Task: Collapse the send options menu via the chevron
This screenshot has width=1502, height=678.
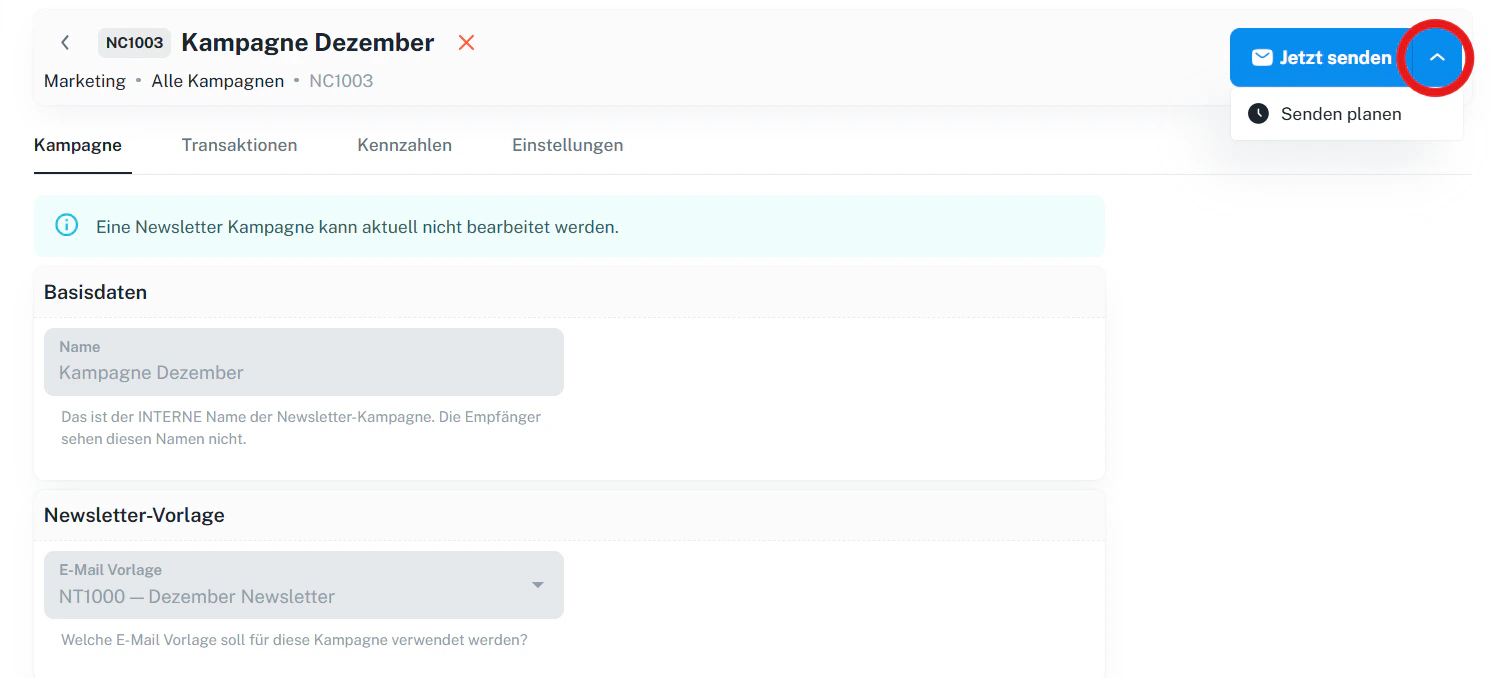Action: 1437,57
